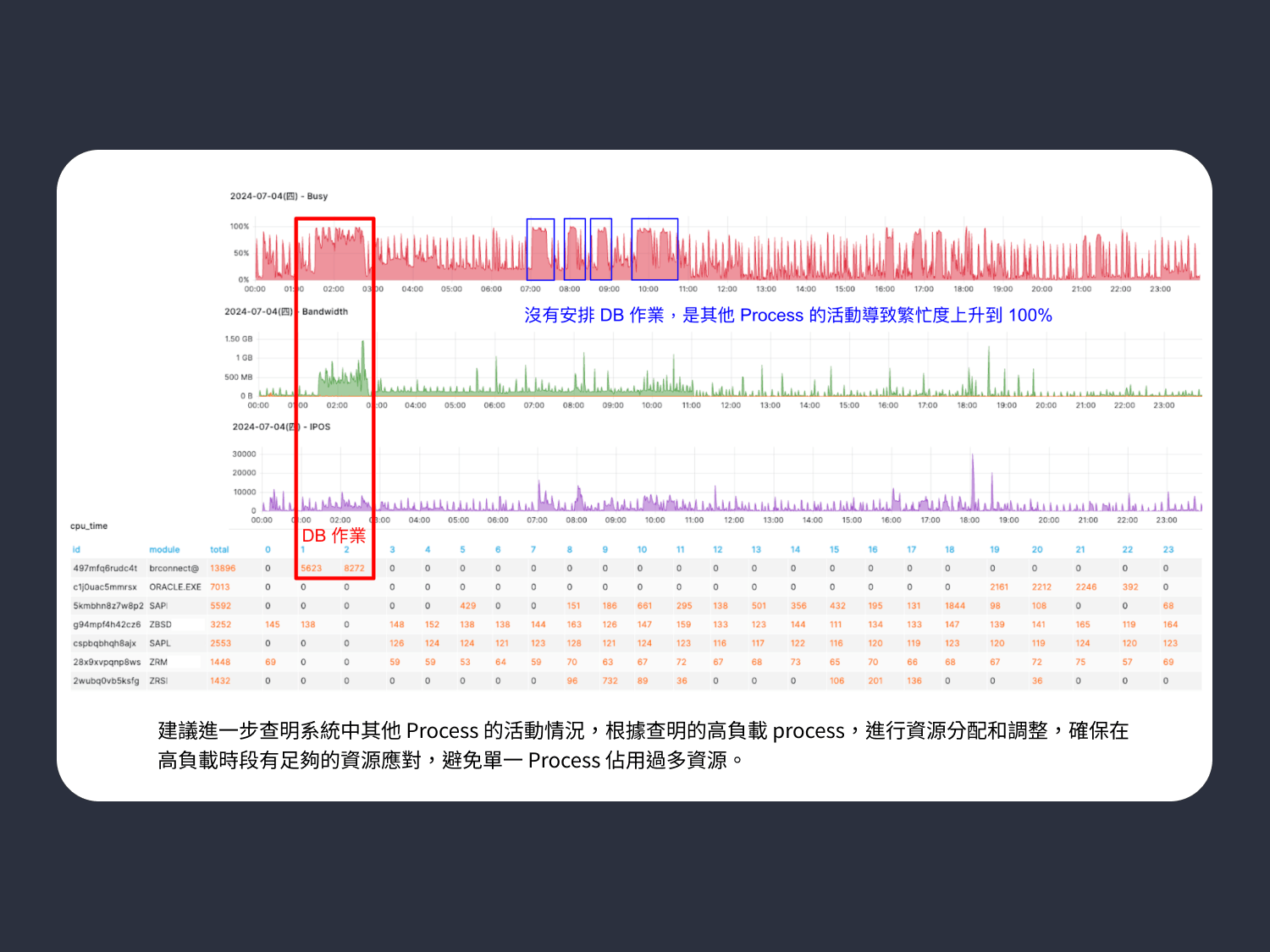The image size is (1270, 952).
Task: Click the "cpu_time" table label
Action: [x=89, y=526]
